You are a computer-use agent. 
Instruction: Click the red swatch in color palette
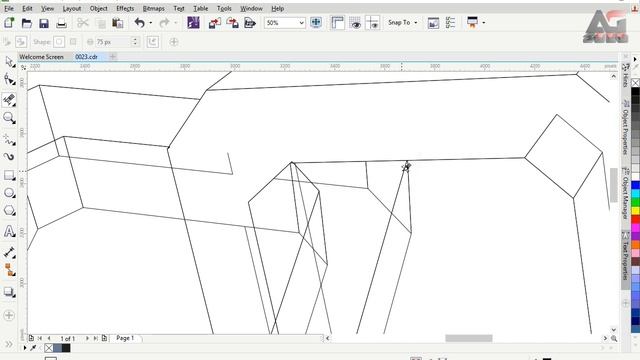coord(636,219)
